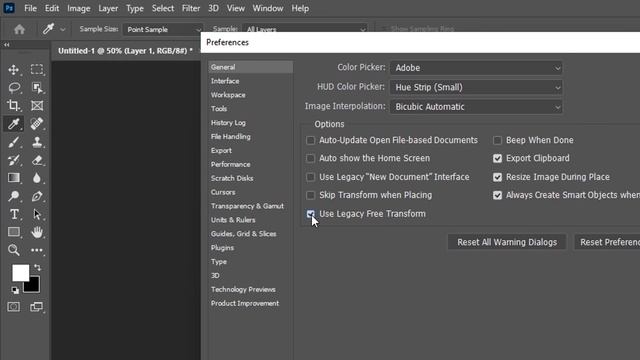Uncheck Always Create Smart Objects option
This screenshot has width=640, height=360.
[x=497, y=195]
